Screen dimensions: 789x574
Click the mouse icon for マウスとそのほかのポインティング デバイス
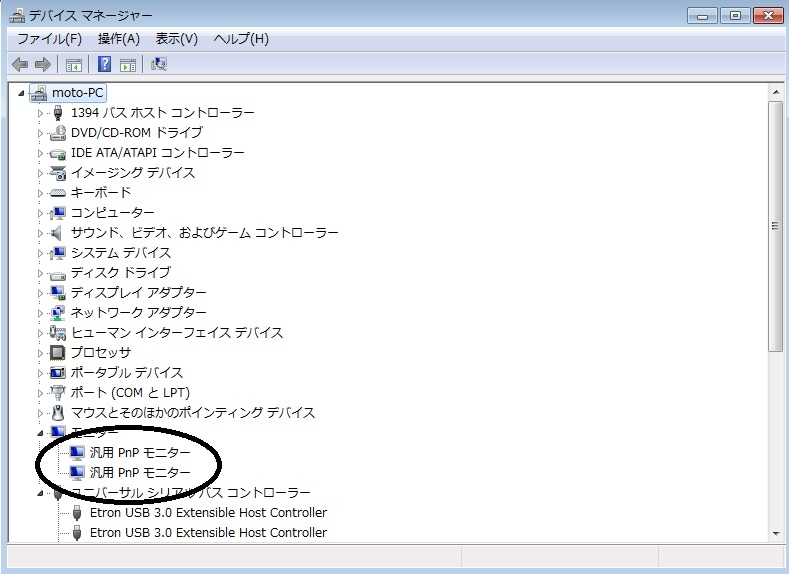(58, 413)
